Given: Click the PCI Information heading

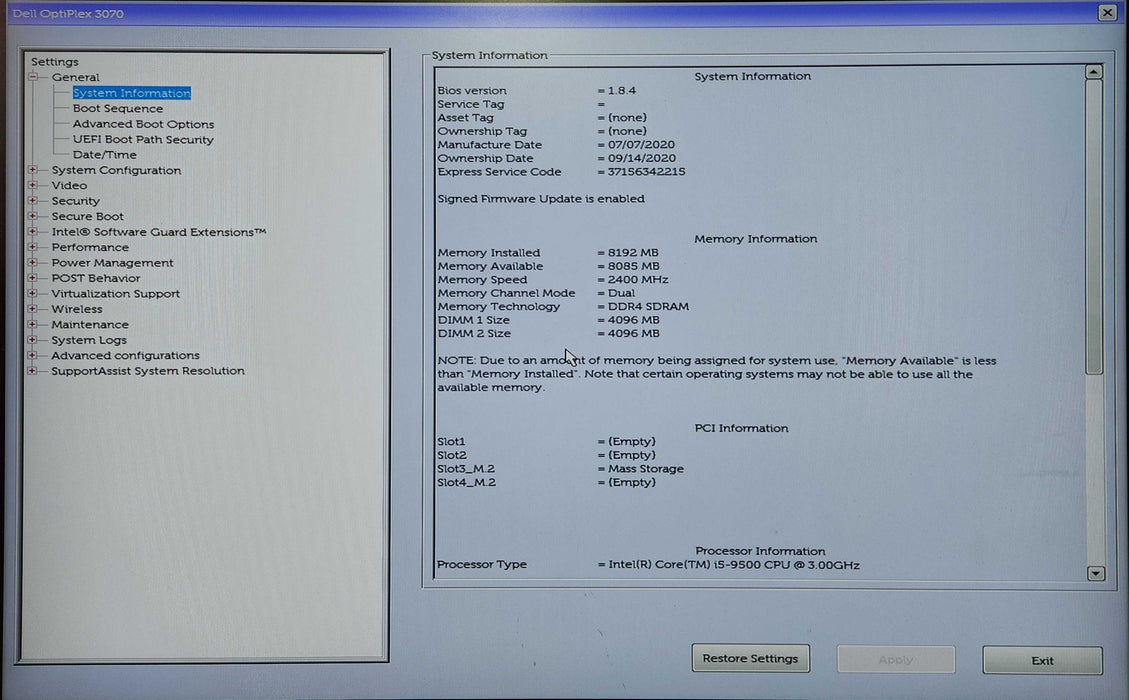Looking at the screenshot, I should coord(741,428).
